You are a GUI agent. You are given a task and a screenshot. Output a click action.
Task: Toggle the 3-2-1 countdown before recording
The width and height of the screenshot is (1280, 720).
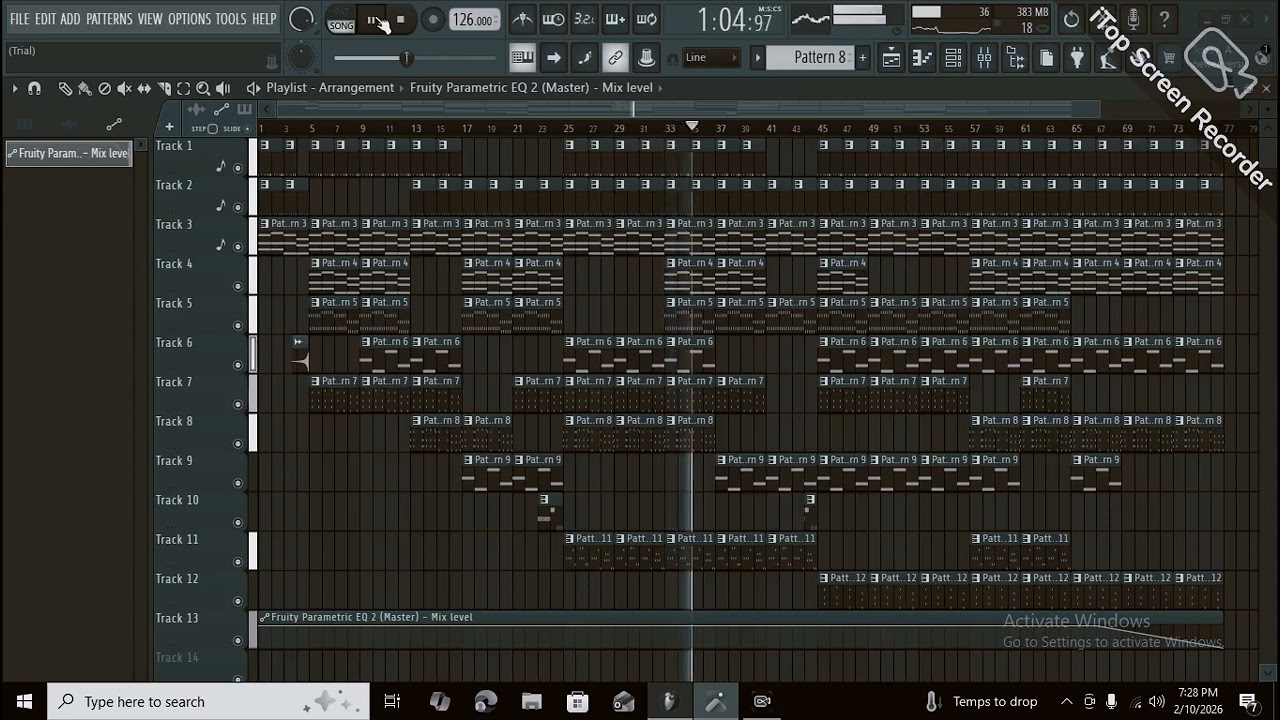584,19
